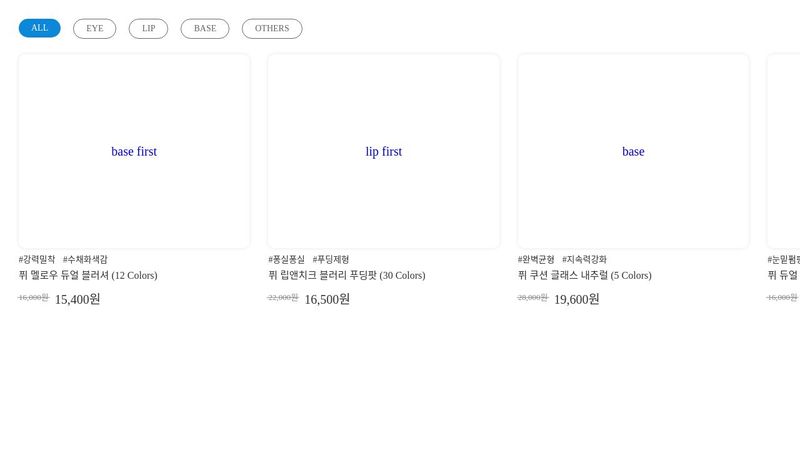
Task: Click the #강력밀착 hashtag
Action: coord(37,259)
